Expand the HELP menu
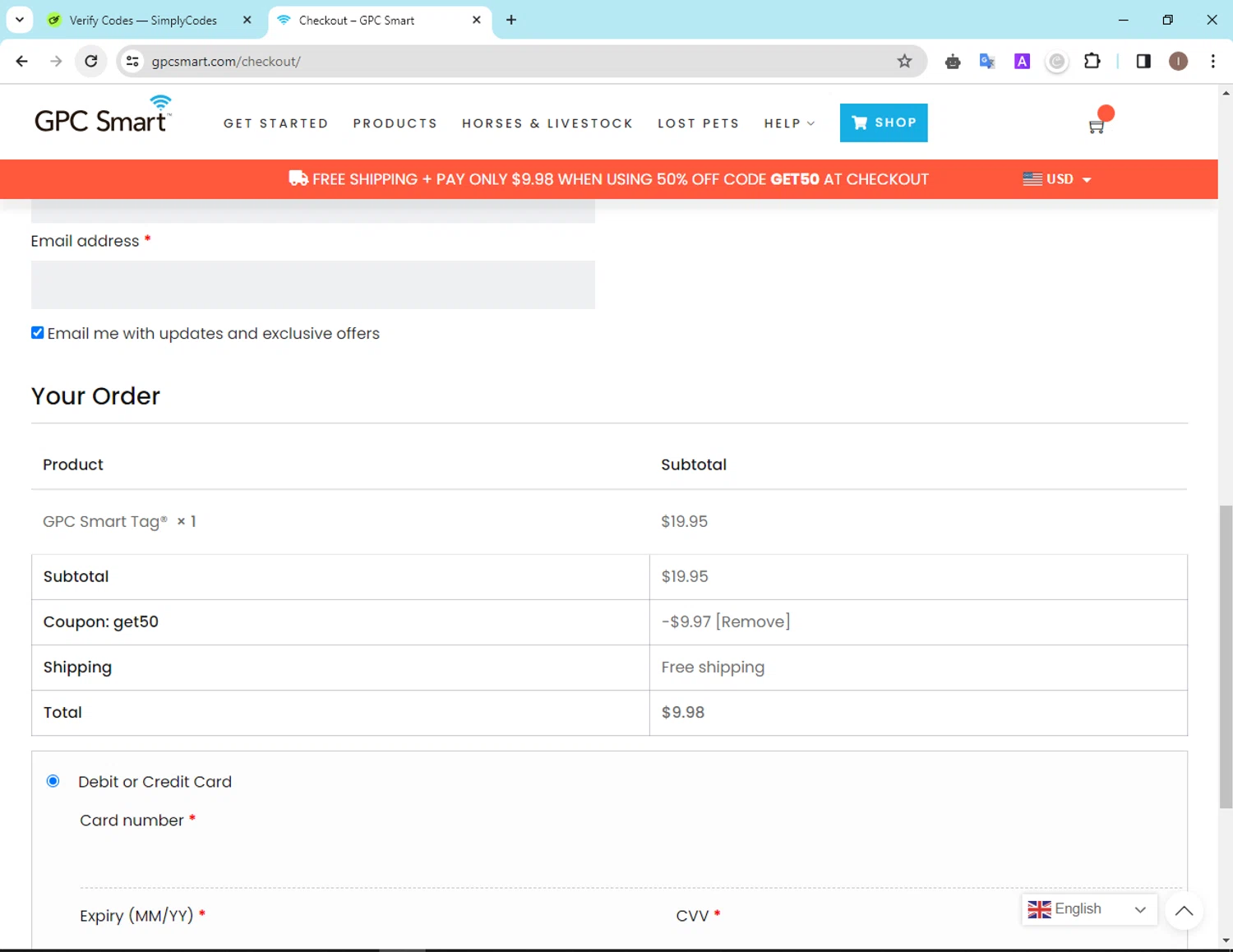Image resolution: width=1233 pixels, height=952 pixels. pos(789,123)
